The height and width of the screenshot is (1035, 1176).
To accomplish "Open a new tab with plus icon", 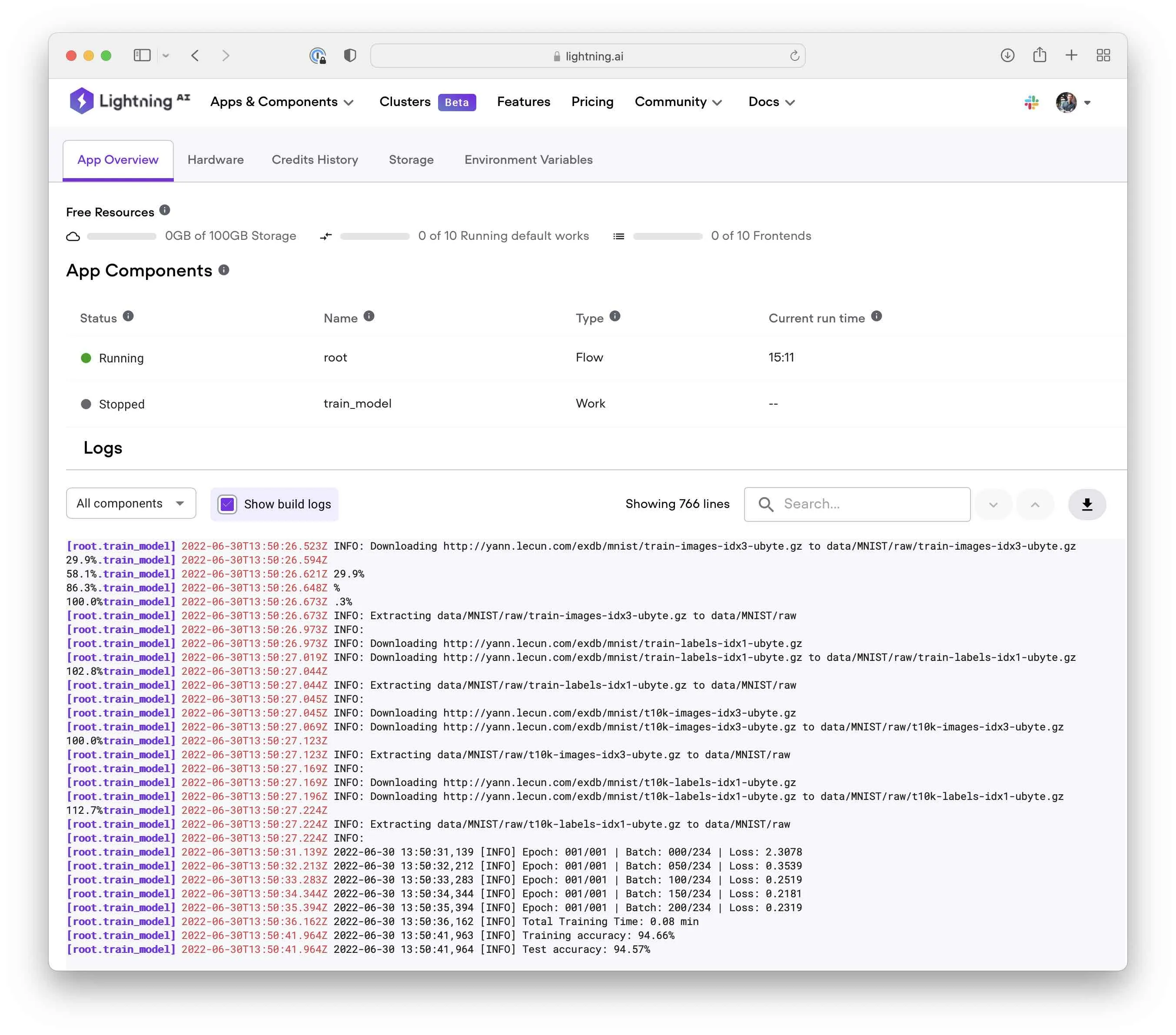I will click(x=1071, y=55).
